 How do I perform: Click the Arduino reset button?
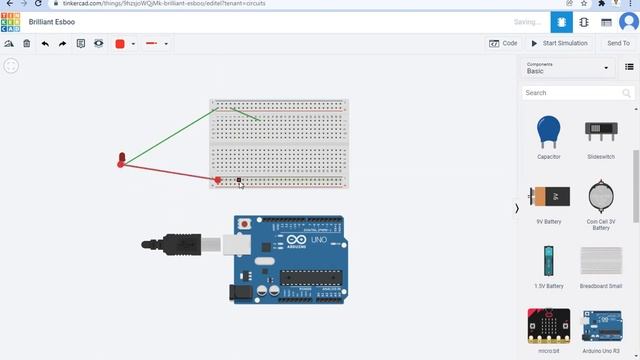[x=245, y=224]
